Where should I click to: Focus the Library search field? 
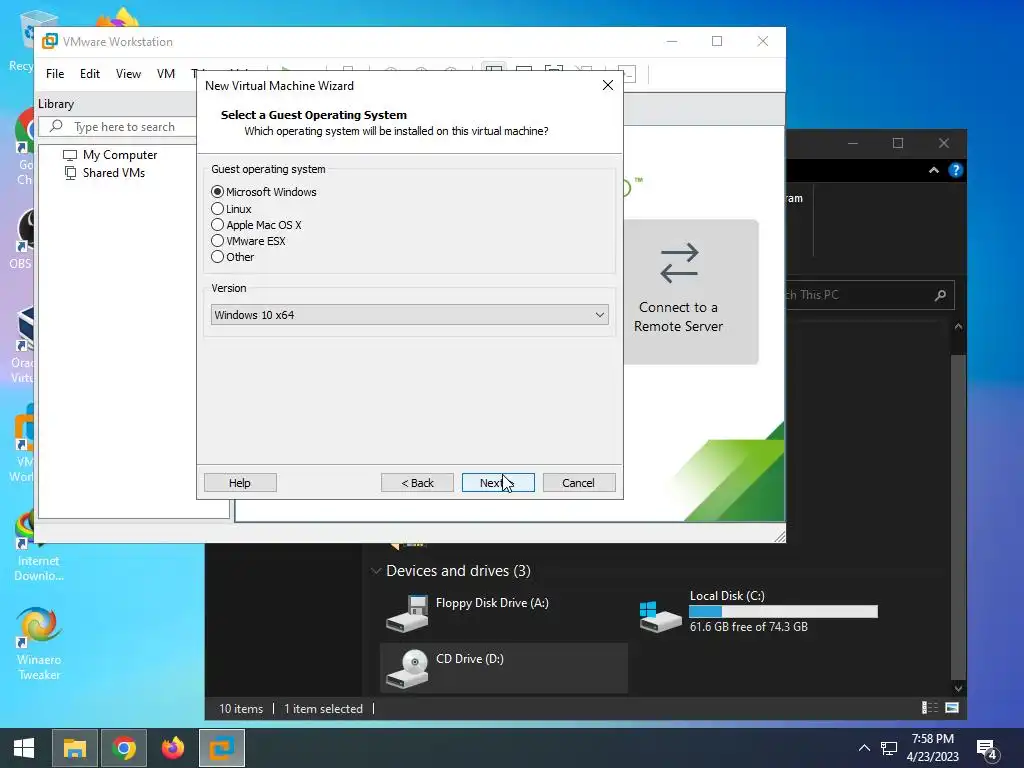[x=118, y=127]
